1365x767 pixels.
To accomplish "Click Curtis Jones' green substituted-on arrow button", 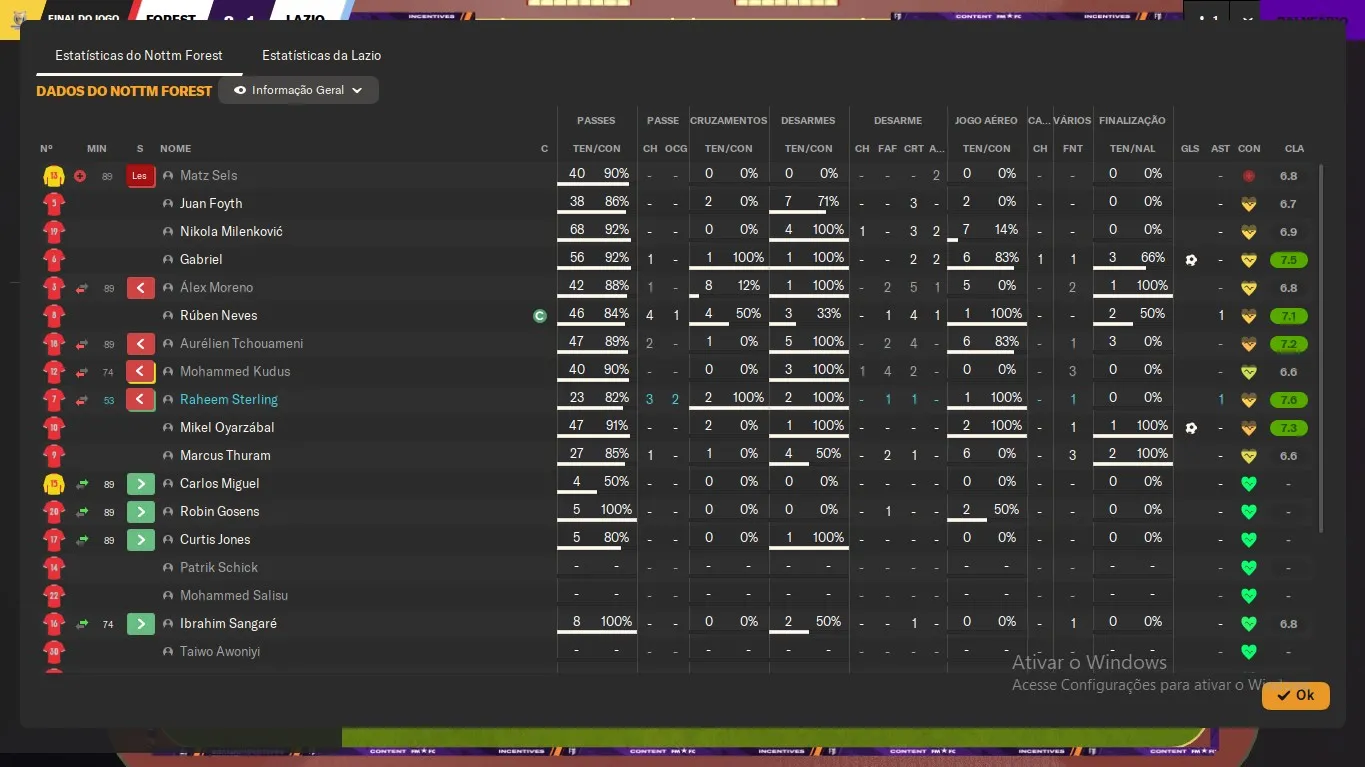I will (140, 540).
